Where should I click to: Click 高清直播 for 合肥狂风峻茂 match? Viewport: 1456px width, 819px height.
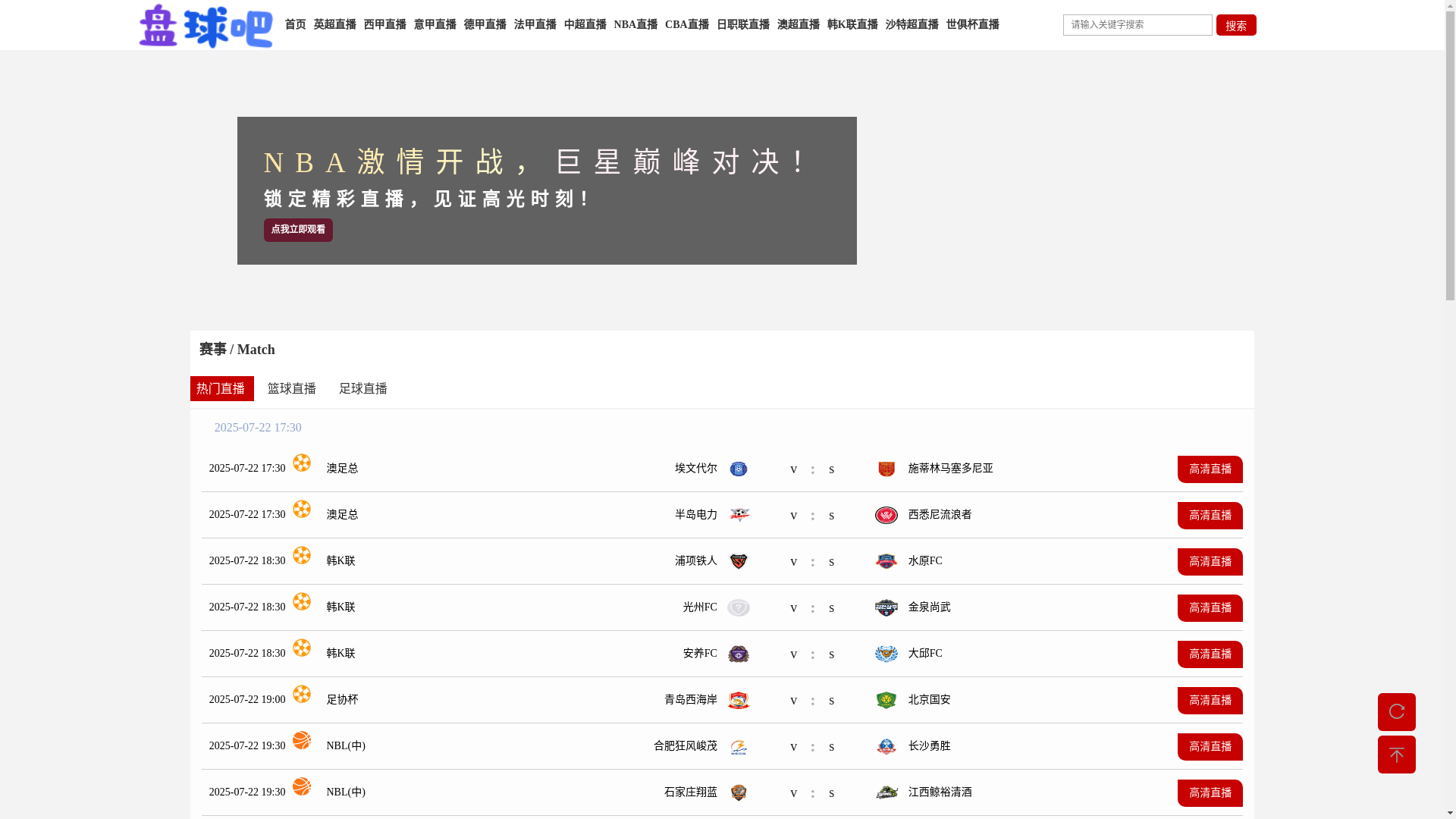[x=1210, y=747]
